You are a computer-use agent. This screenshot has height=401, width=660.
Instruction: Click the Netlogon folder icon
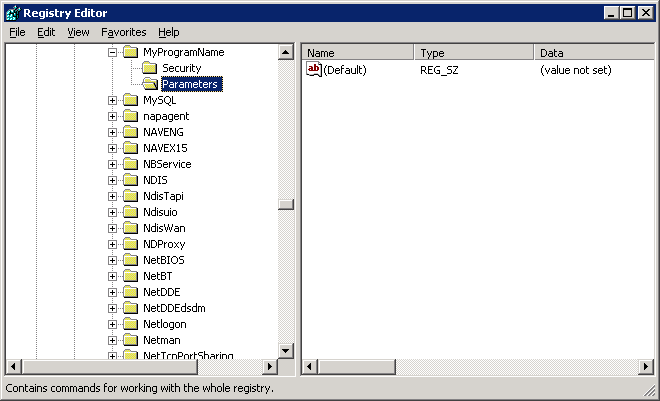[x=131, y=324]
